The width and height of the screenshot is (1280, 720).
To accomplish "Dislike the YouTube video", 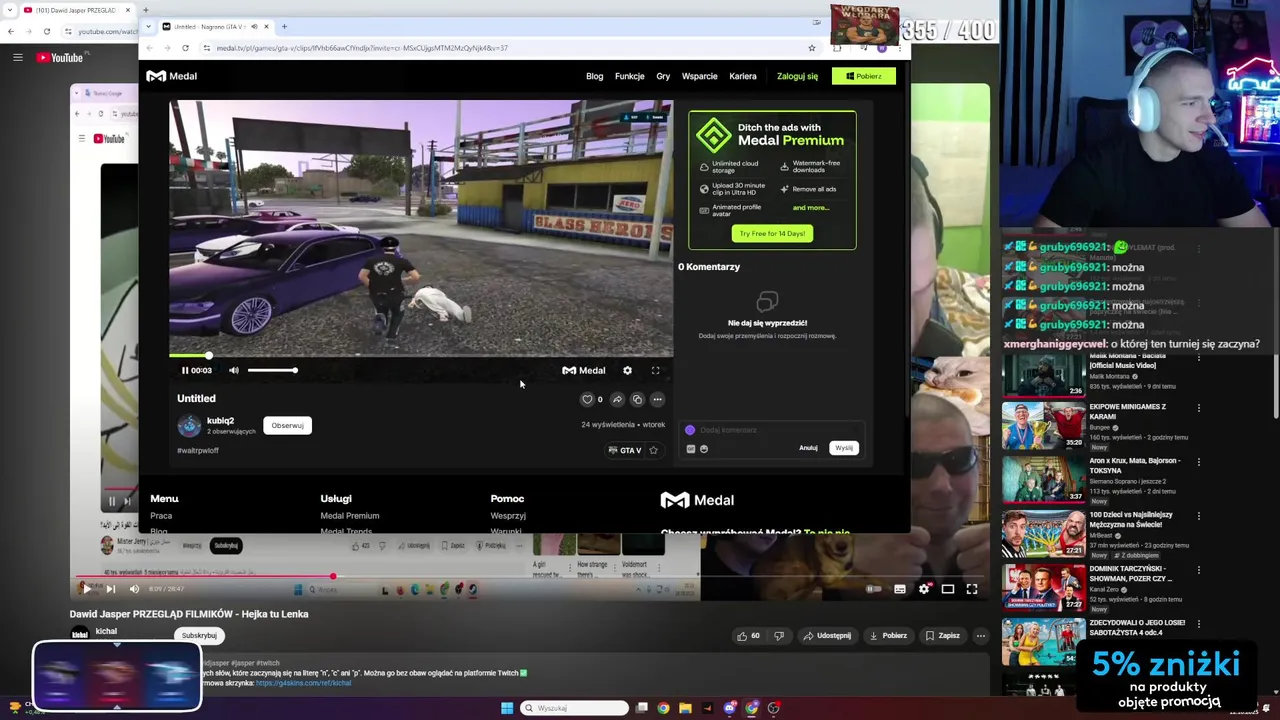I will click(x=779, y=635).
